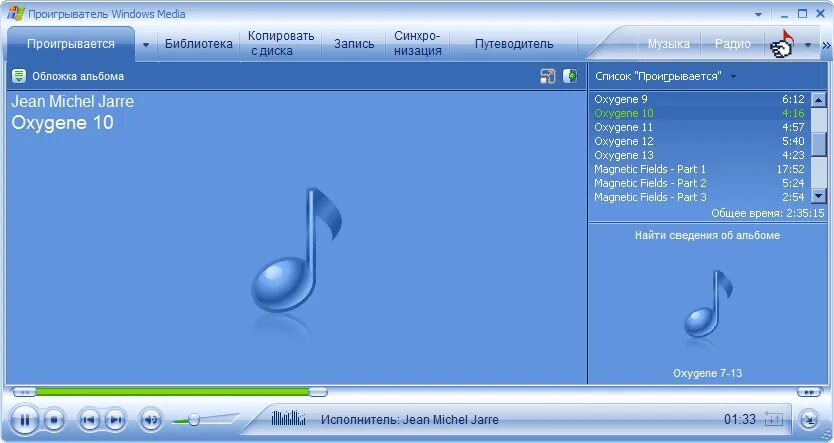Select Magnetic Fields - Part 1
834x443 pixels.
(x=699, y=169)
